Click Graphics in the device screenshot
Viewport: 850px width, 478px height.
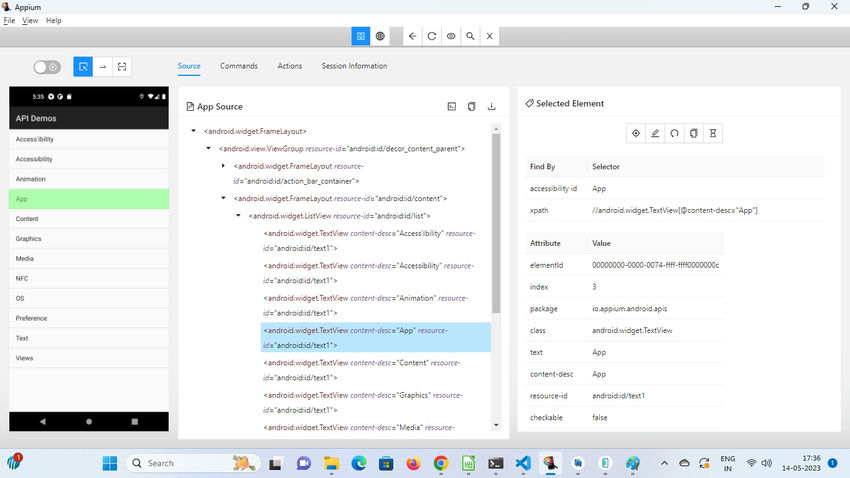(89, 238)
